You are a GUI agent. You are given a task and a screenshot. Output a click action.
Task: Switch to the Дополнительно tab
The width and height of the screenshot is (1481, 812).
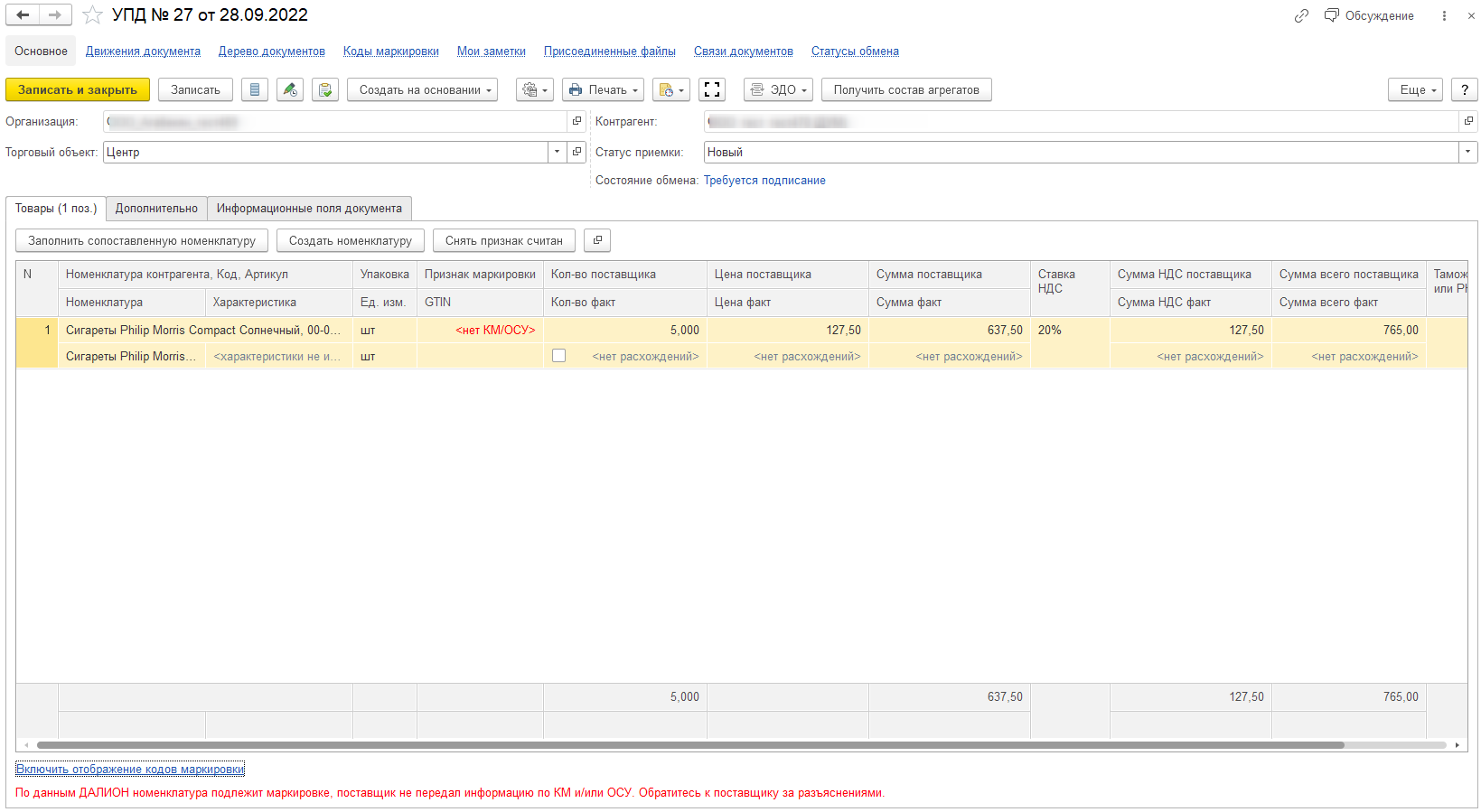156,209
